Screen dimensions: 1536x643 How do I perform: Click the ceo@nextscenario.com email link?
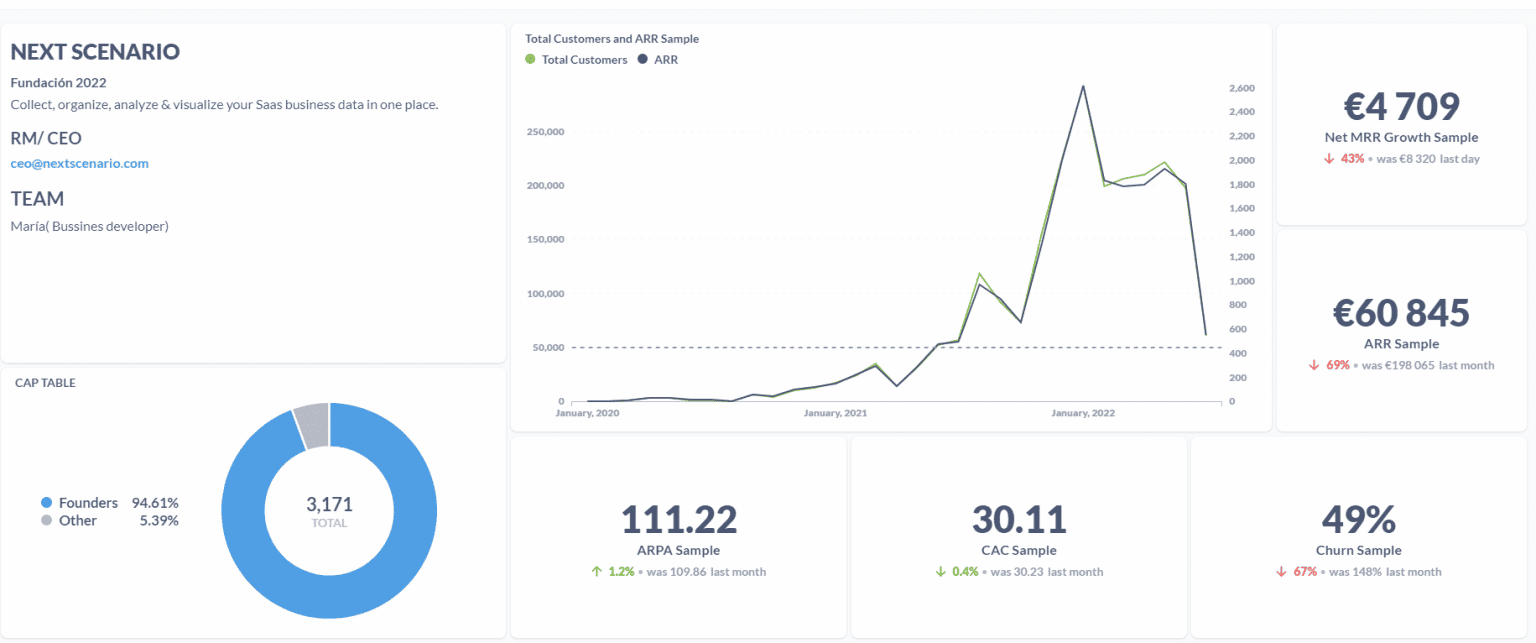pyautogui.click(x=79, y=163)
